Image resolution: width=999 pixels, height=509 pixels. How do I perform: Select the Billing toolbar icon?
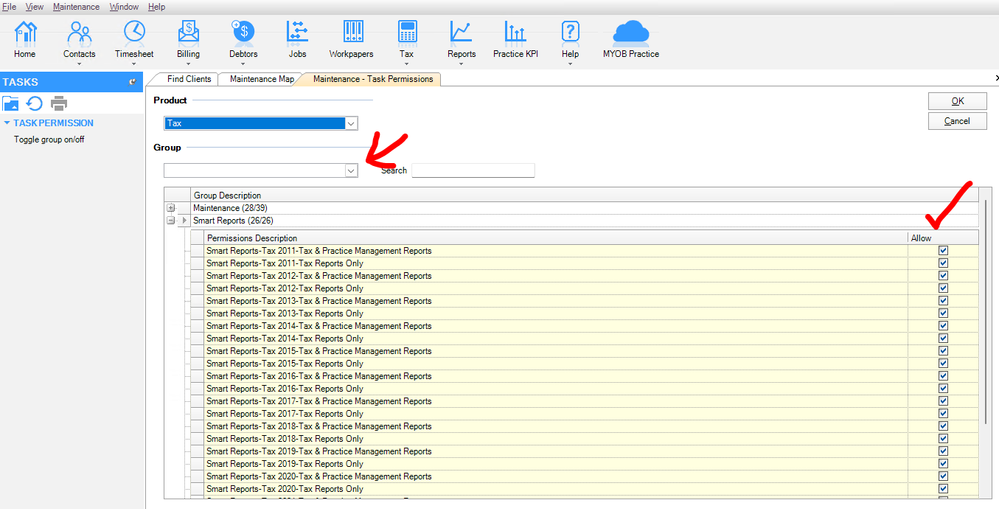(188, 33)
